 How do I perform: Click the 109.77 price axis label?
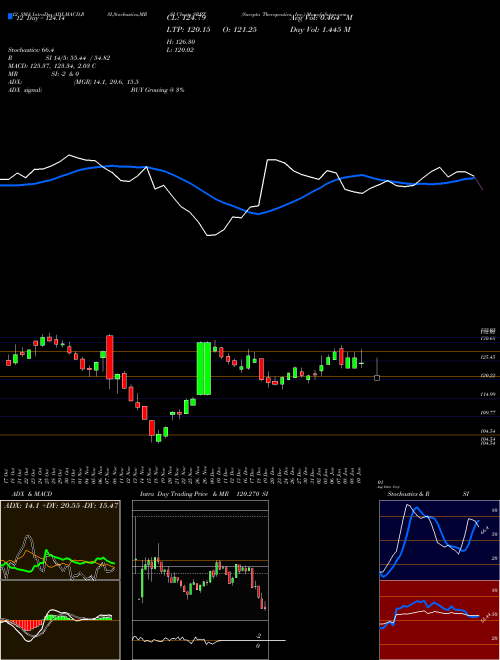pyautogui.click(x=487, y=413)
